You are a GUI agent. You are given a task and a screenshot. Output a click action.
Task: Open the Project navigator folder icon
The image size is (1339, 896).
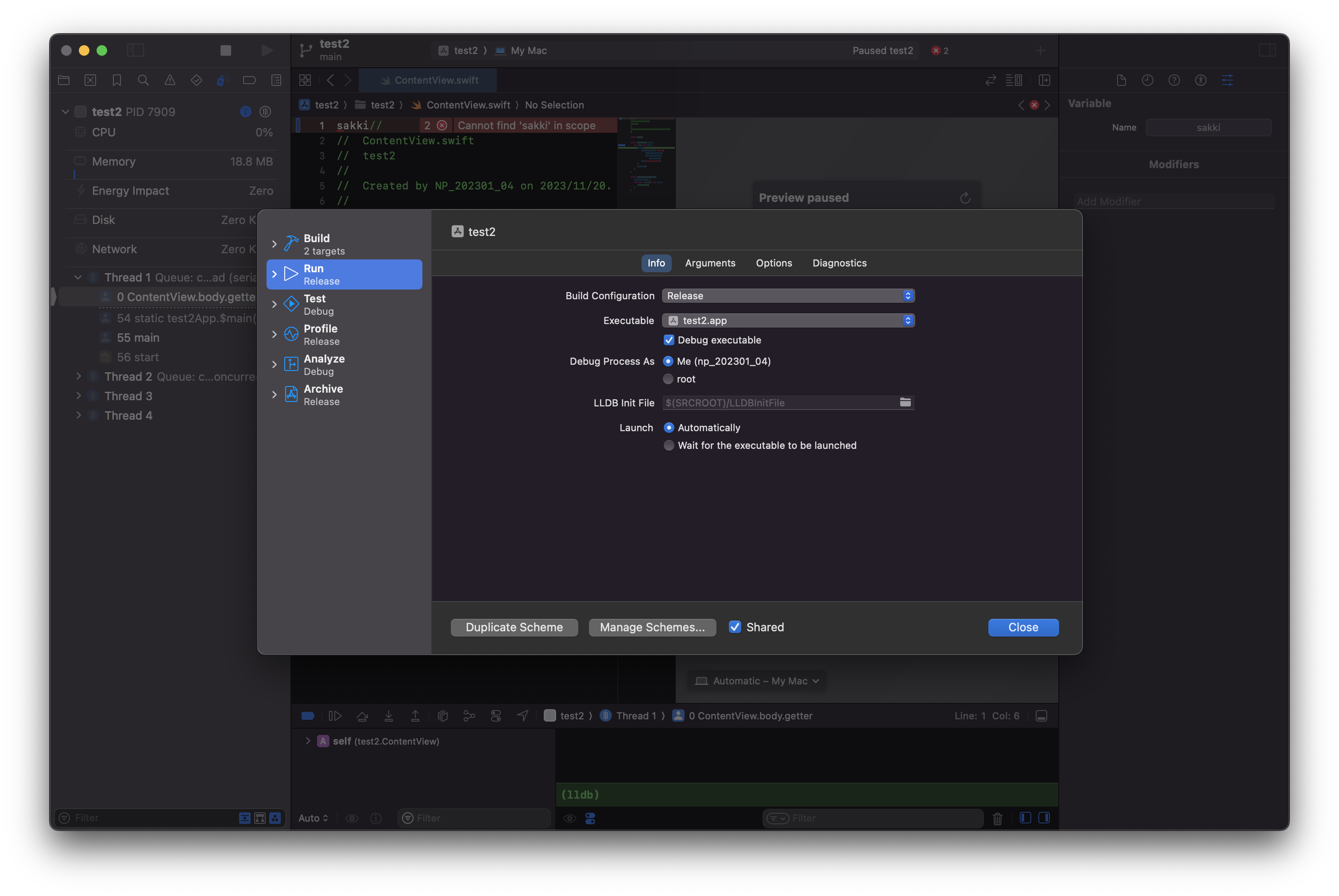pyautogui.click(x=64, y=81)
